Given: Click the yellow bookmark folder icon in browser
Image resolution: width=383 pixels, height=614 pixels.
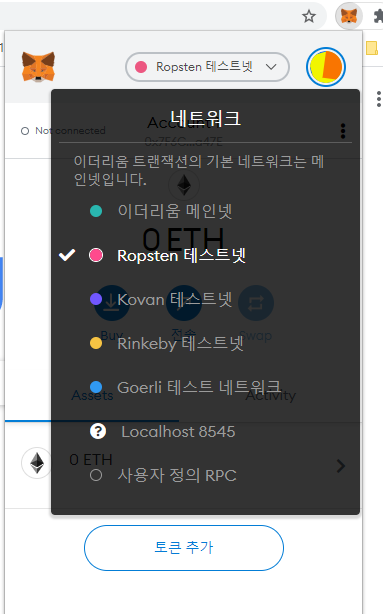Looking at the screenshot, I should [x=372, y=48].
